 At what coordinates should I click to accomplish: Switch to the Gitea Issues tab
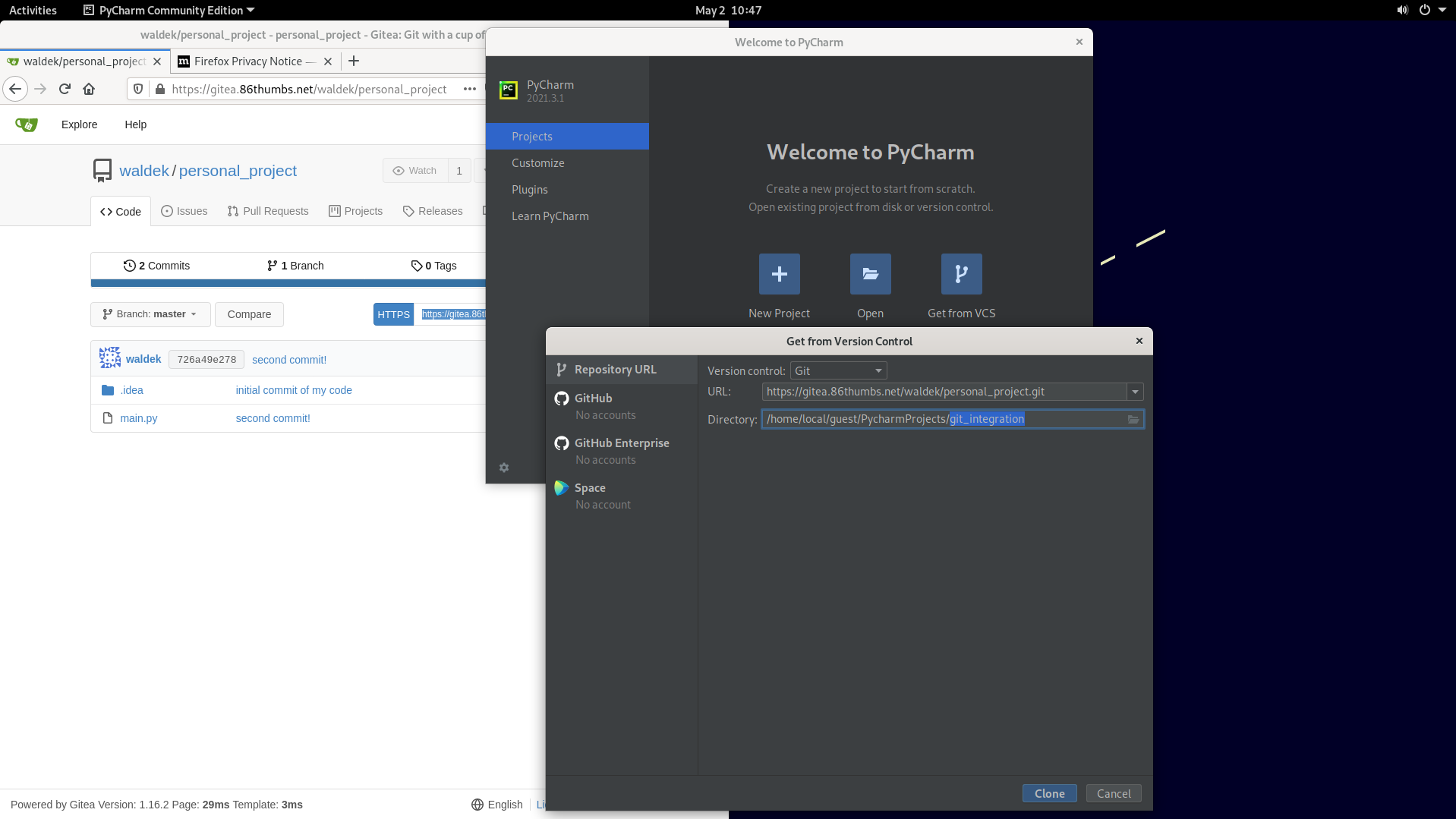pos(184,211)
